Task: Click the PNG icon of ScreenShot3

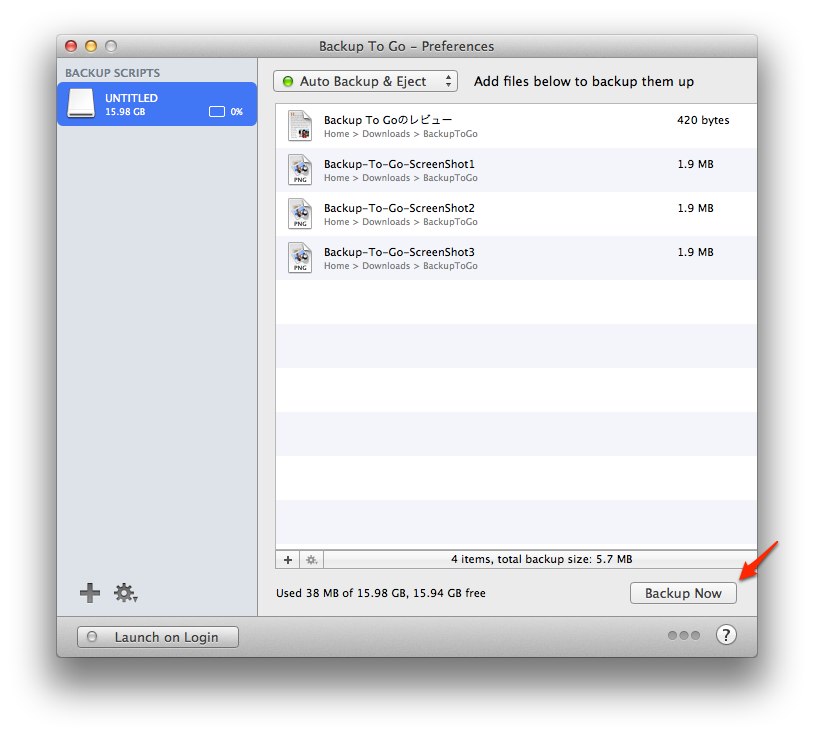Action: coord(300,258)
